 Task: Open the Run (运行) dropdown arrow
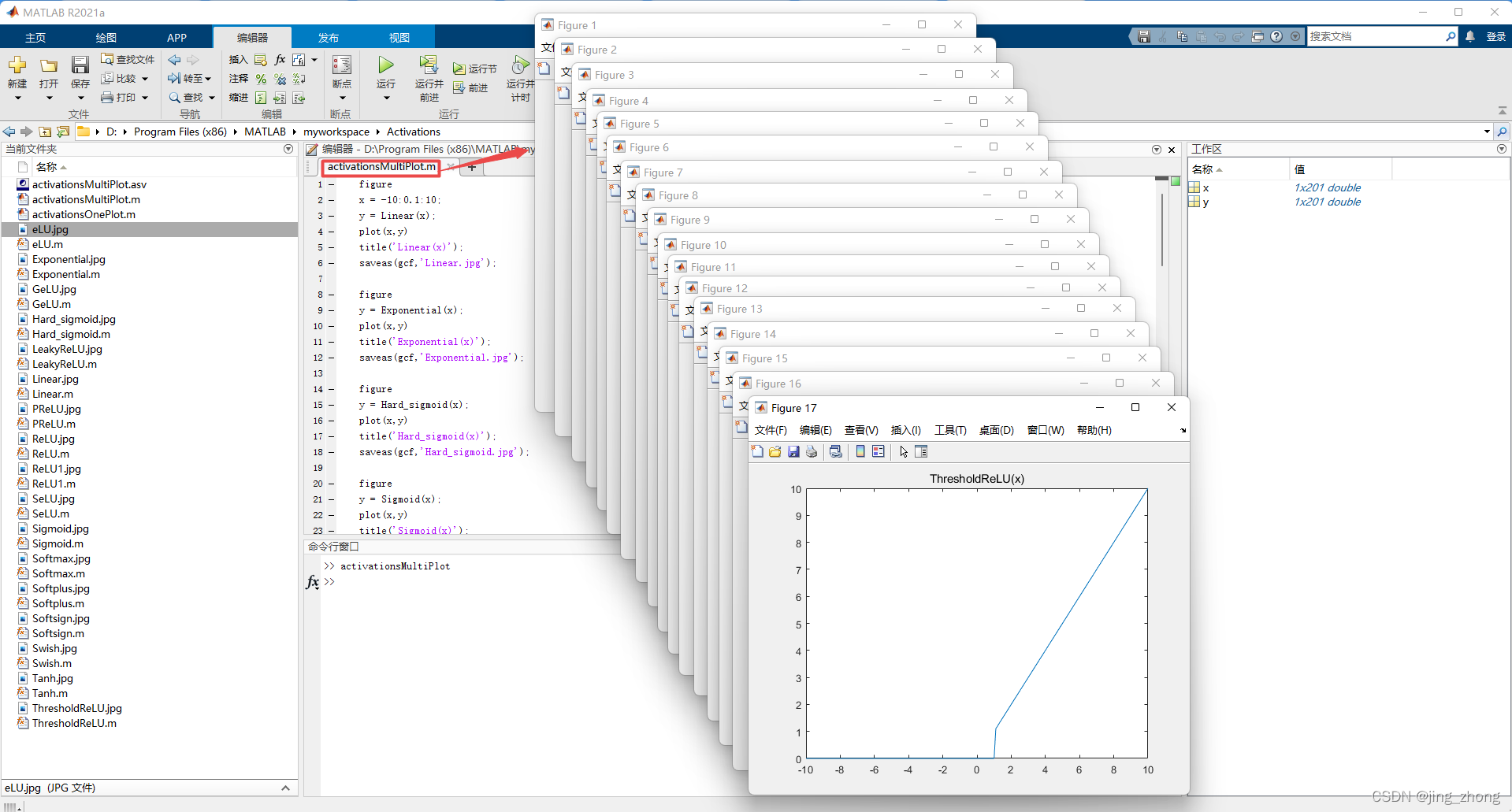386,98
